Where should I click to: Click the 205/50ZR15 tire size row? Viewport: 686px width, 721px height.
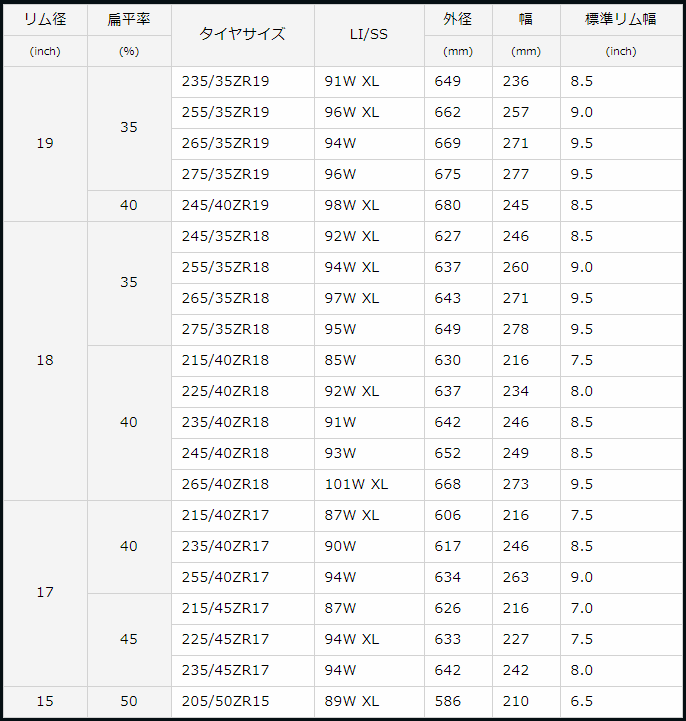coord(226,702)
